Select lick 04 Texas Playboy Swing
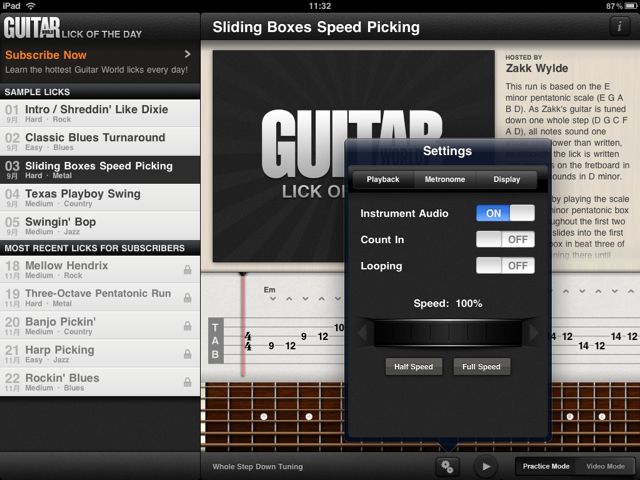Viewport: 640px width, 480px height. point(100,198)
